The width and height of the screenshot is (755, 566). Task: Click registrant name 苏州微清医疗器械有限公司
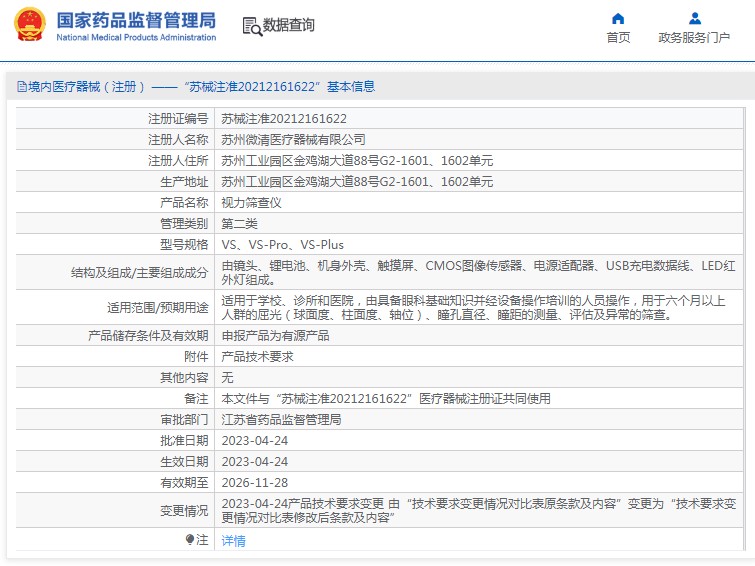[x=293, y=139]
